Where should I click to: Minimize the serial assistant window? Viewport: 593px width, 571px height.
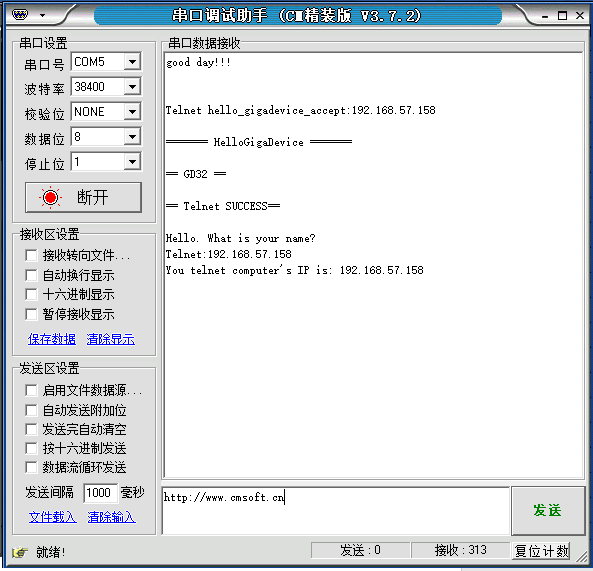[545, 16]
